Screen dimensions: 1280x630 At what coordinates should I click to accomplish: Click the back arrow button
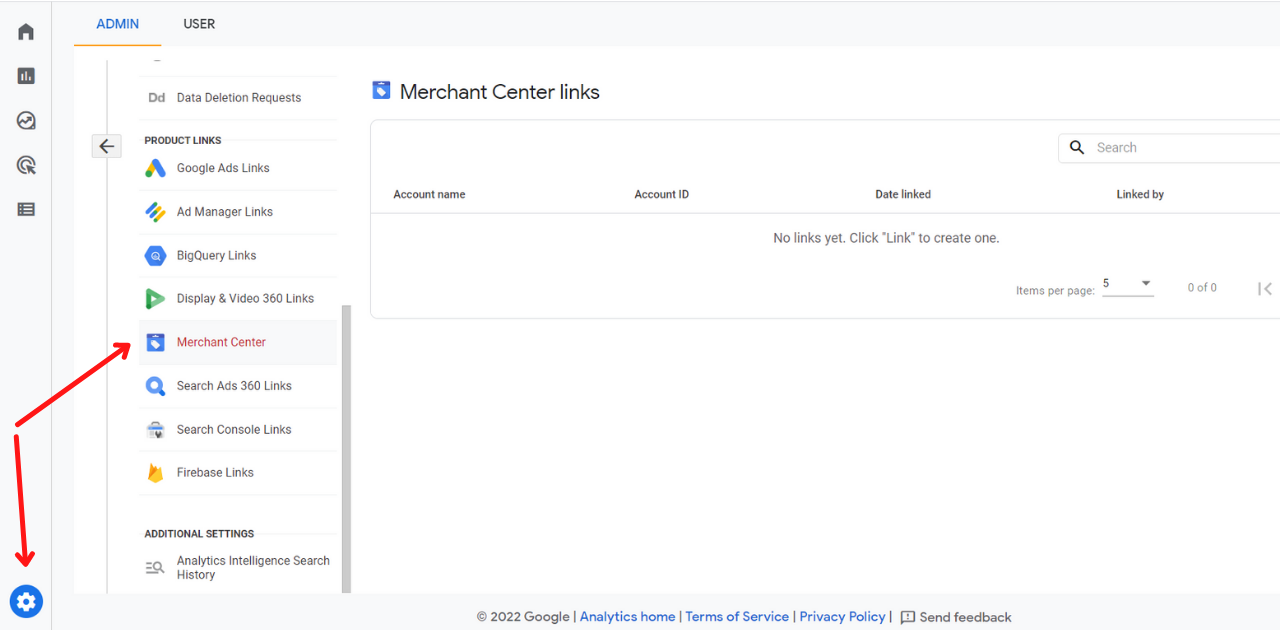(x=107, y=146)
